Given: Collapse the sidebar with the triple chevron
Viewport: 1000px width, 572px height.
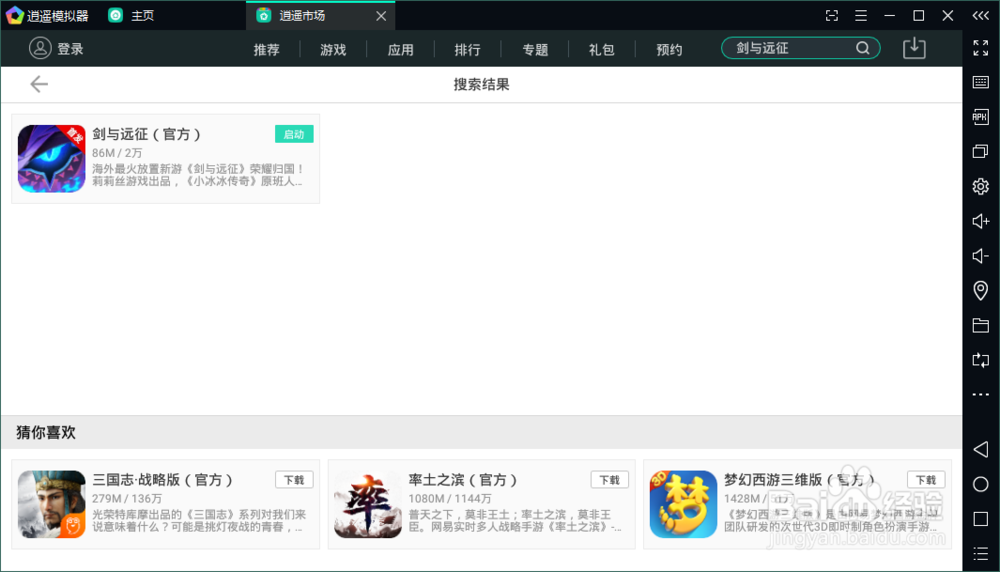Looking at the screenshot, I should [980, 15].
